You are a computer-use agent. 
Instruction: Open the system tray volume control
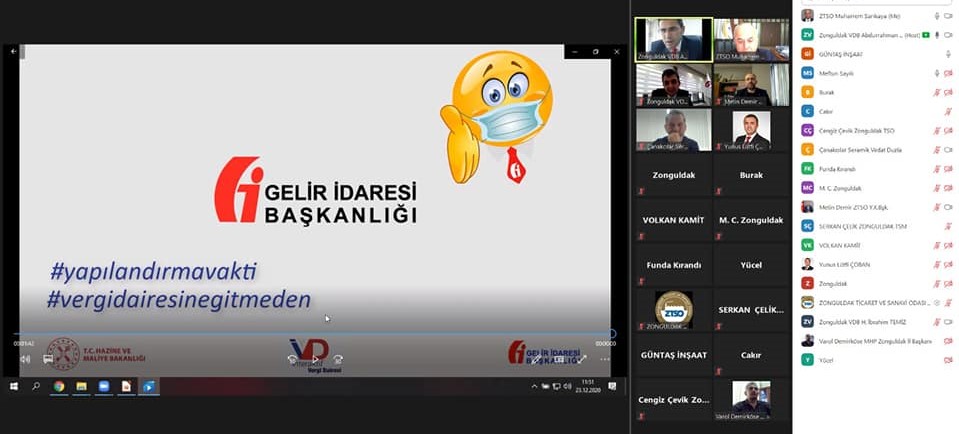click(567, 386)
